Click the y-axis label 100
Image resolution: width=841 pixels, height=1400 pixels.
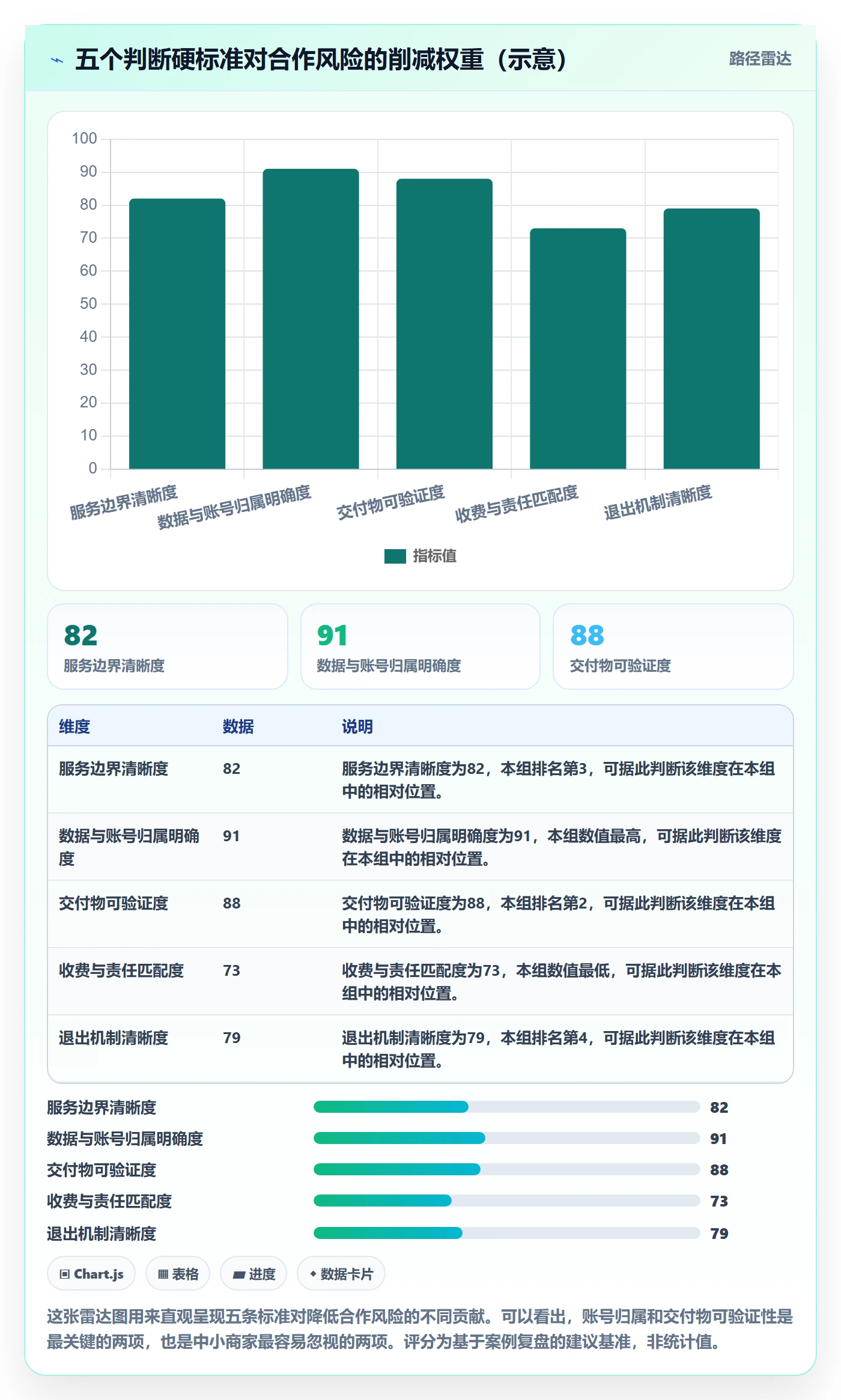pos(84,139)
